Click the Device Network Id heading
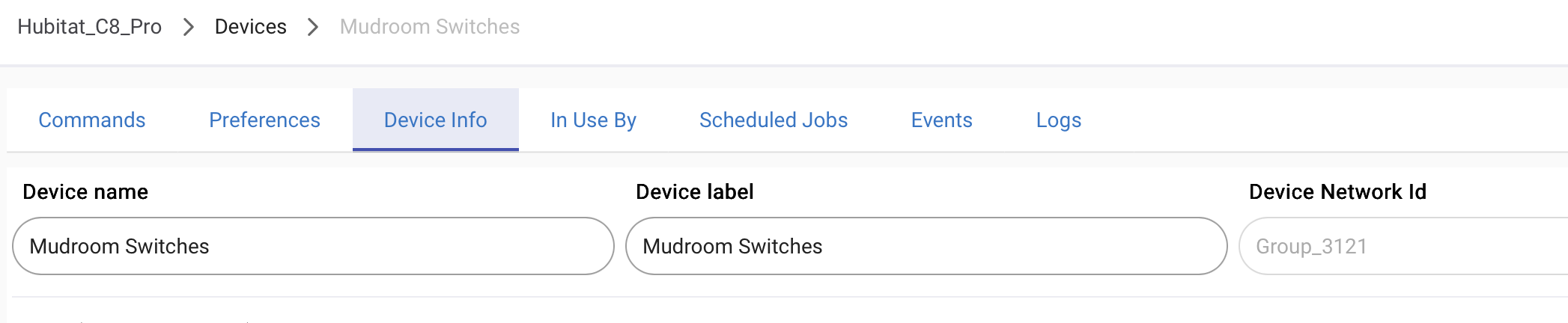The height and width of the screenshot is (323, 1568). [1337, 192]
